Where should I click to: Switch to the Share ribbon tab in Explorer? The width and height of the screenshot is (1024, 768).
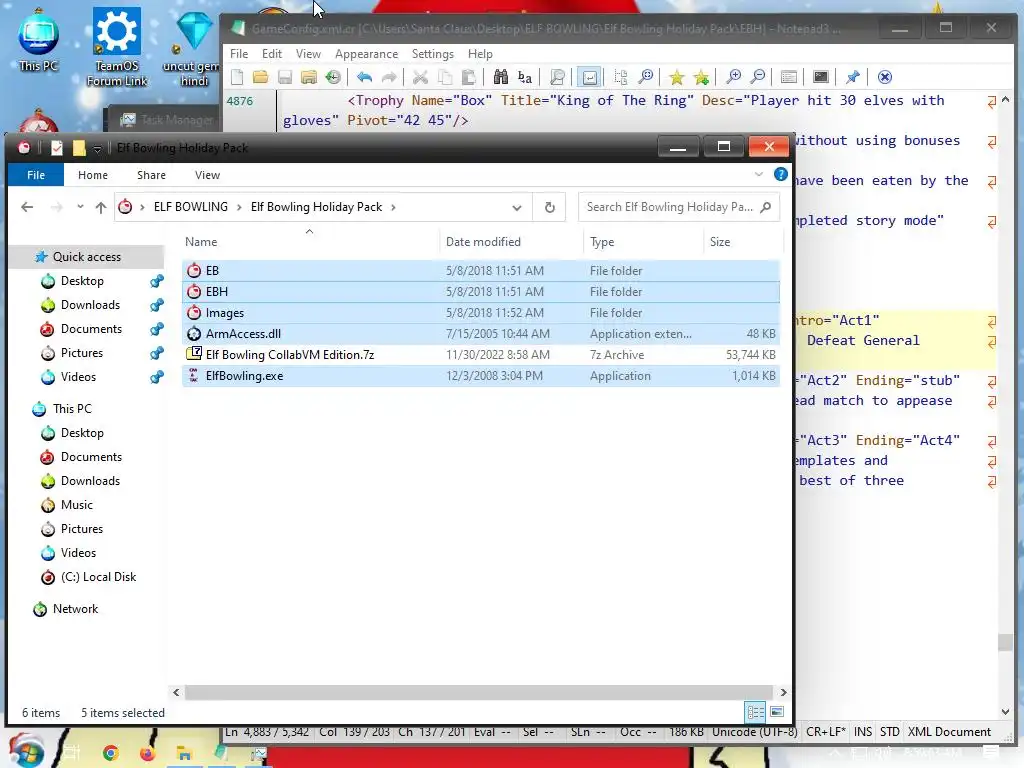[x=151, y=175]
